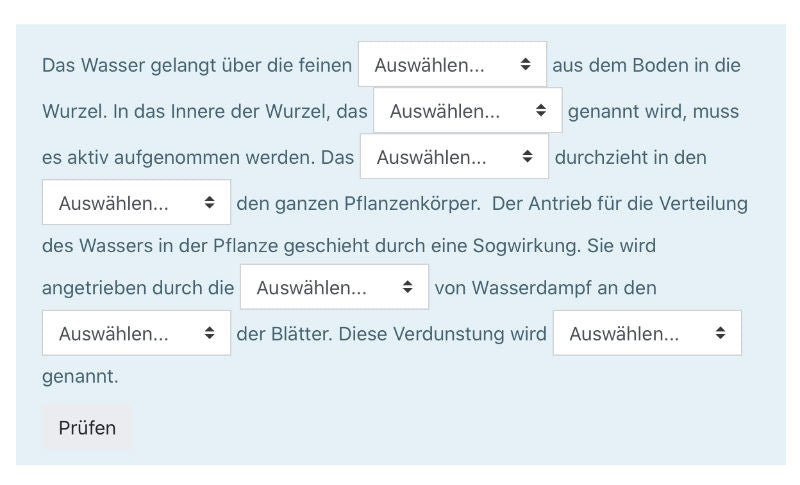The height and width of the screenshot is (485, 800).
Task: Click the final word 'genannt.'
Action: click(80, 376)
